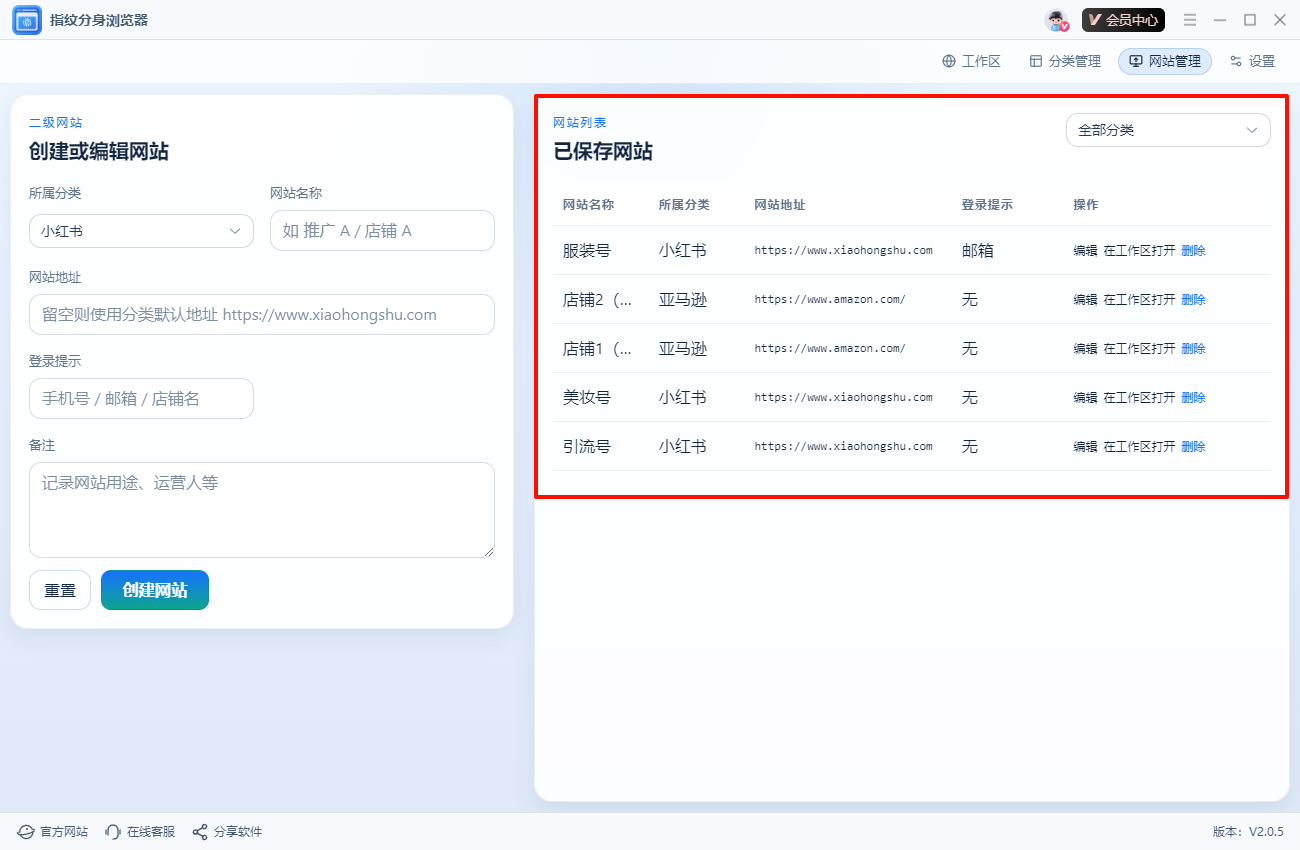Open the 官方网站 link
Viewport: 1300px width, 850px height.
coord(52,832)
